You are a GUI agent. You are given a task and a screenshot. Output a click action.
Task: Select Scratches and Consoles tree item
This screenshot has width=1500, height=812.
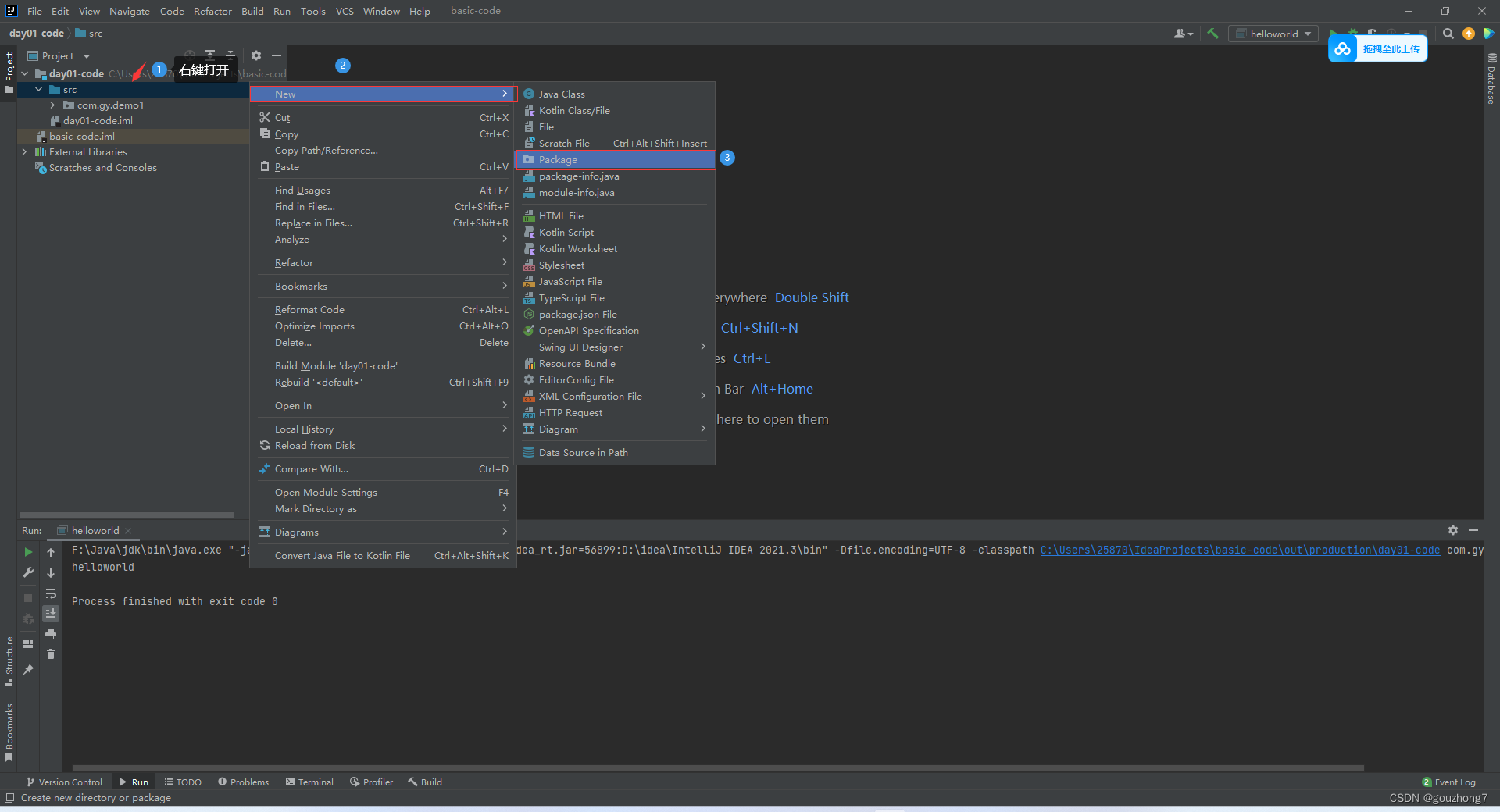click(102, 168)
